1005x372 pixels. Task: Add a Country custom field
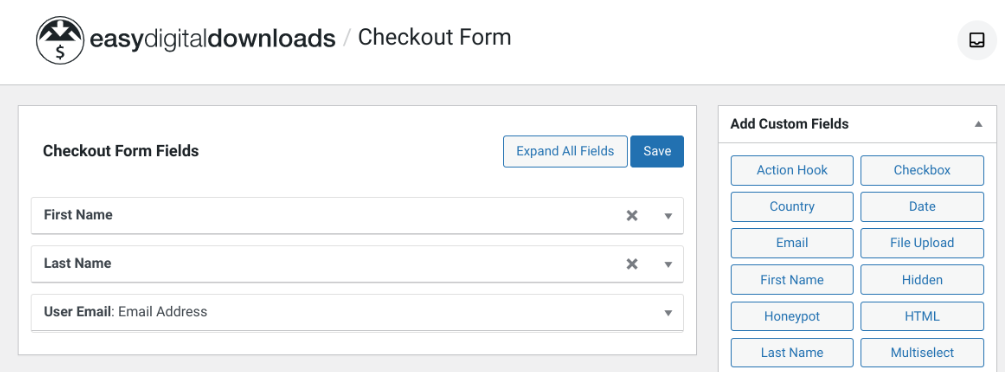coord(792,207)
